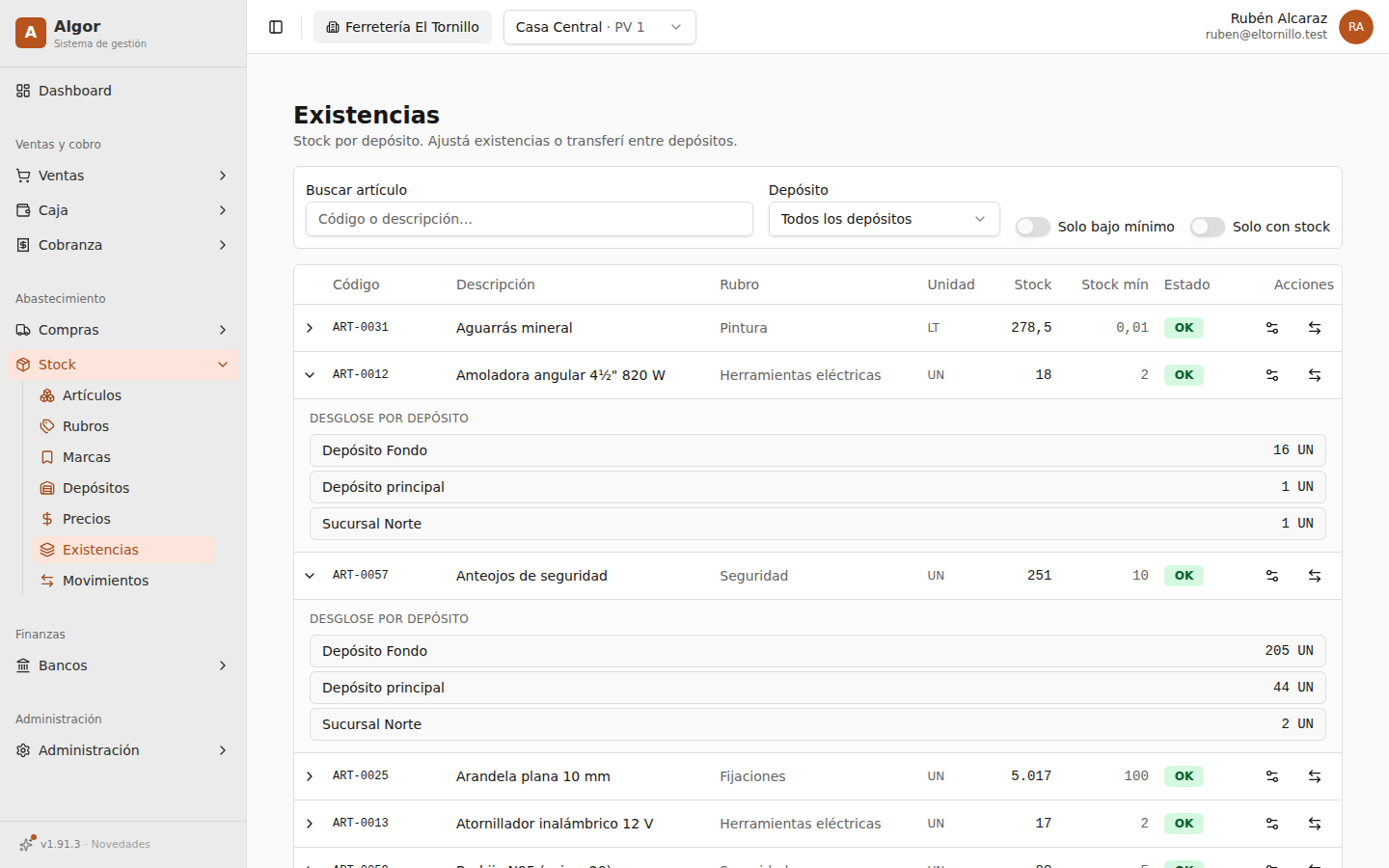This screenshot has width=1389, height=868.
Task: Open Todos los depósitos dropdown
Action: pyautogui.click(x=885, y=219)
